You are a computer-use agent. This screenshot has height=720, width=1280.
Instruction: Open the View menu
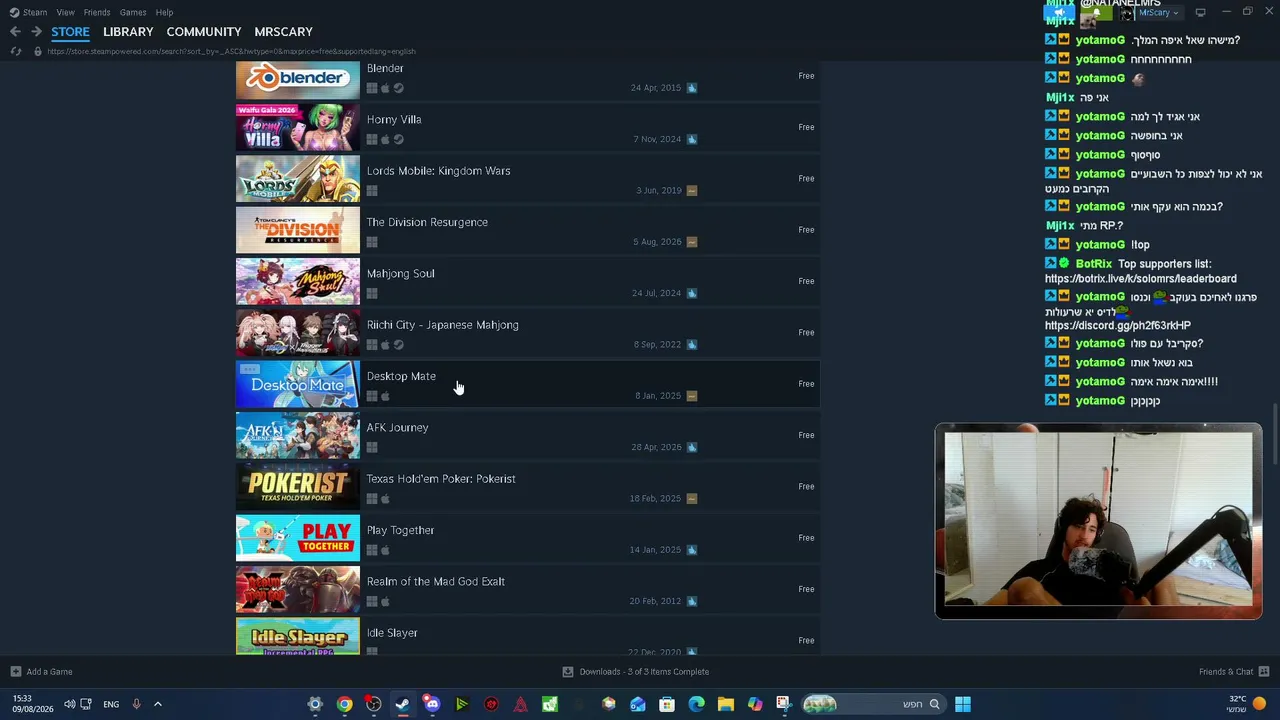(x=65, y=12)
